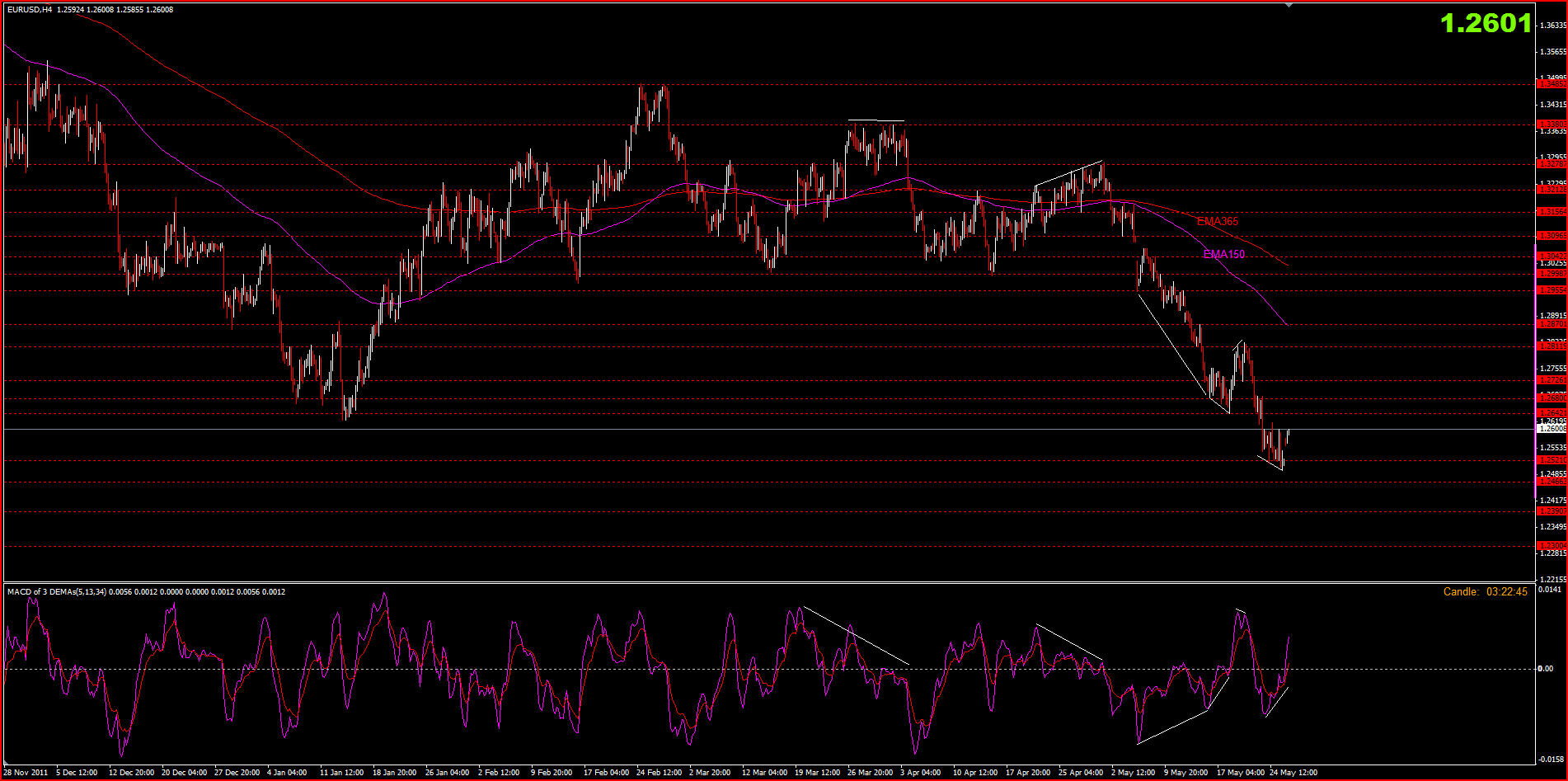Screen dimensions: 1568x781
Task: Click the 1.32787 red price level label
Action: pos(1552,163)
